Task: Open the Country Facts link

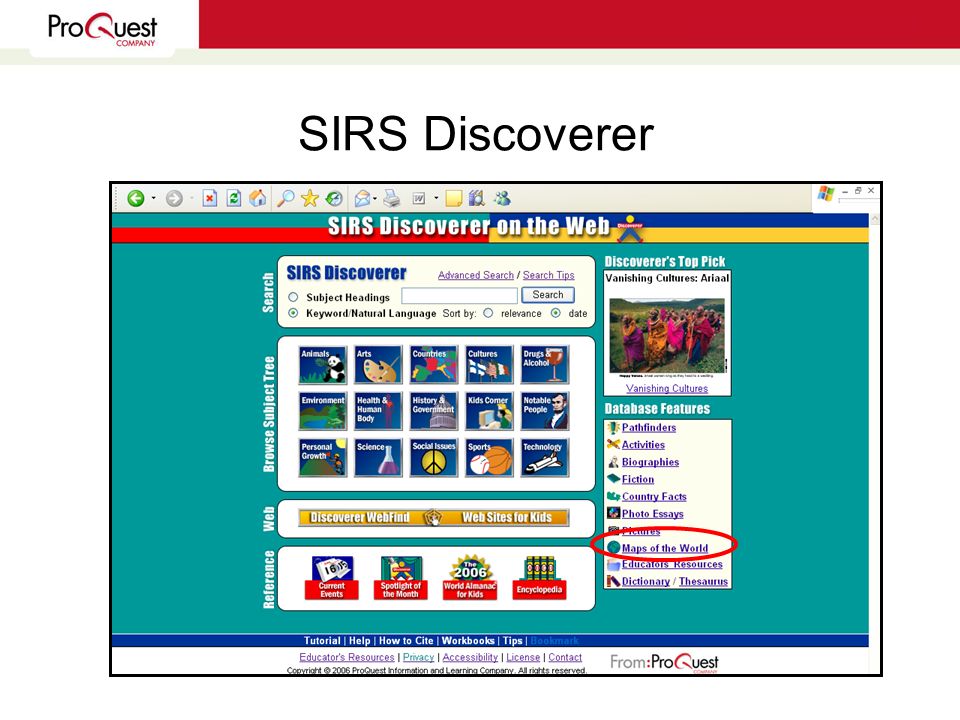Action: coord(654,496)
